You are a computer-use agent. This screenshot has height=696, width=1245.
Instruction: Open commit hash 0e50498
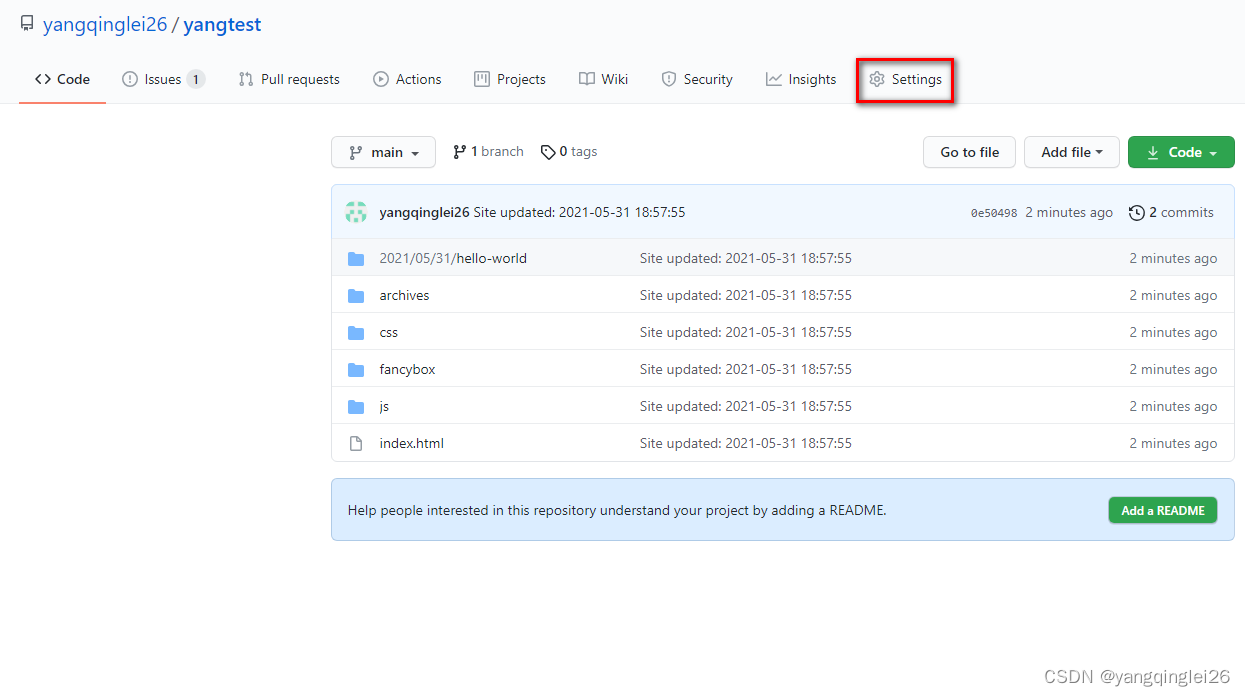click(994, 213)
